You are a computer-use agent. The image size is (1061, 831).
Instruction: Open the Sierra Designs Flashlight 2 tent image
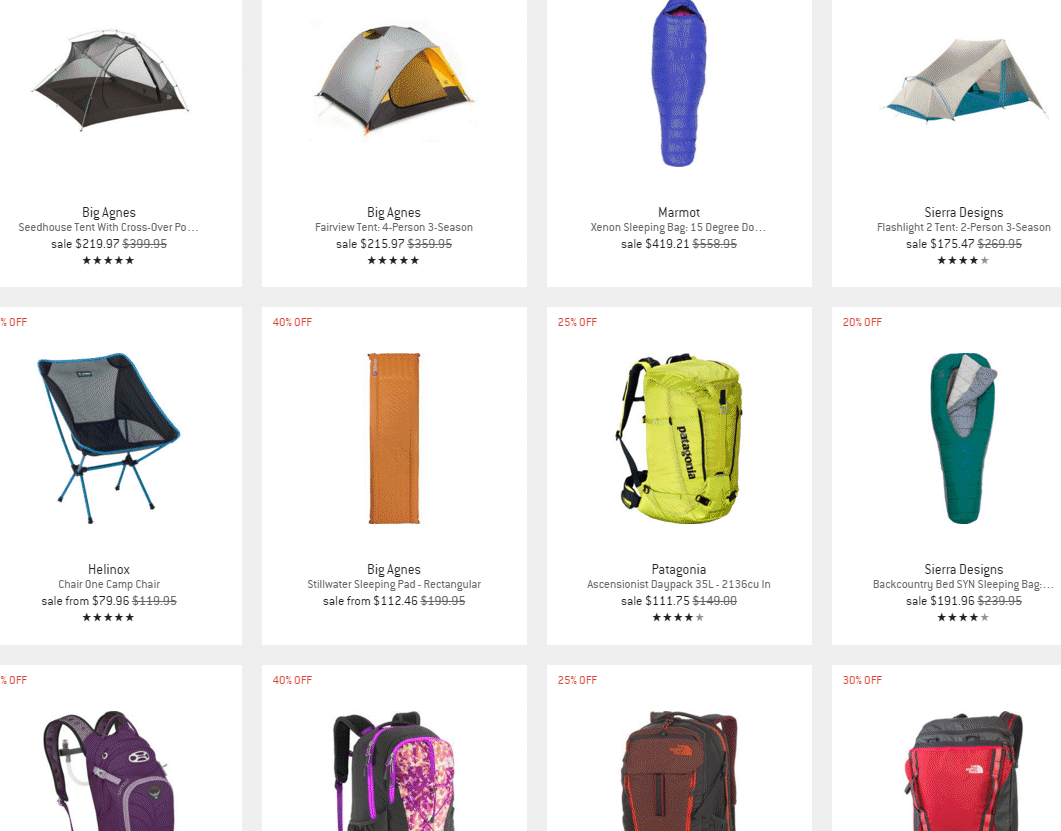(x=965, y=81)
